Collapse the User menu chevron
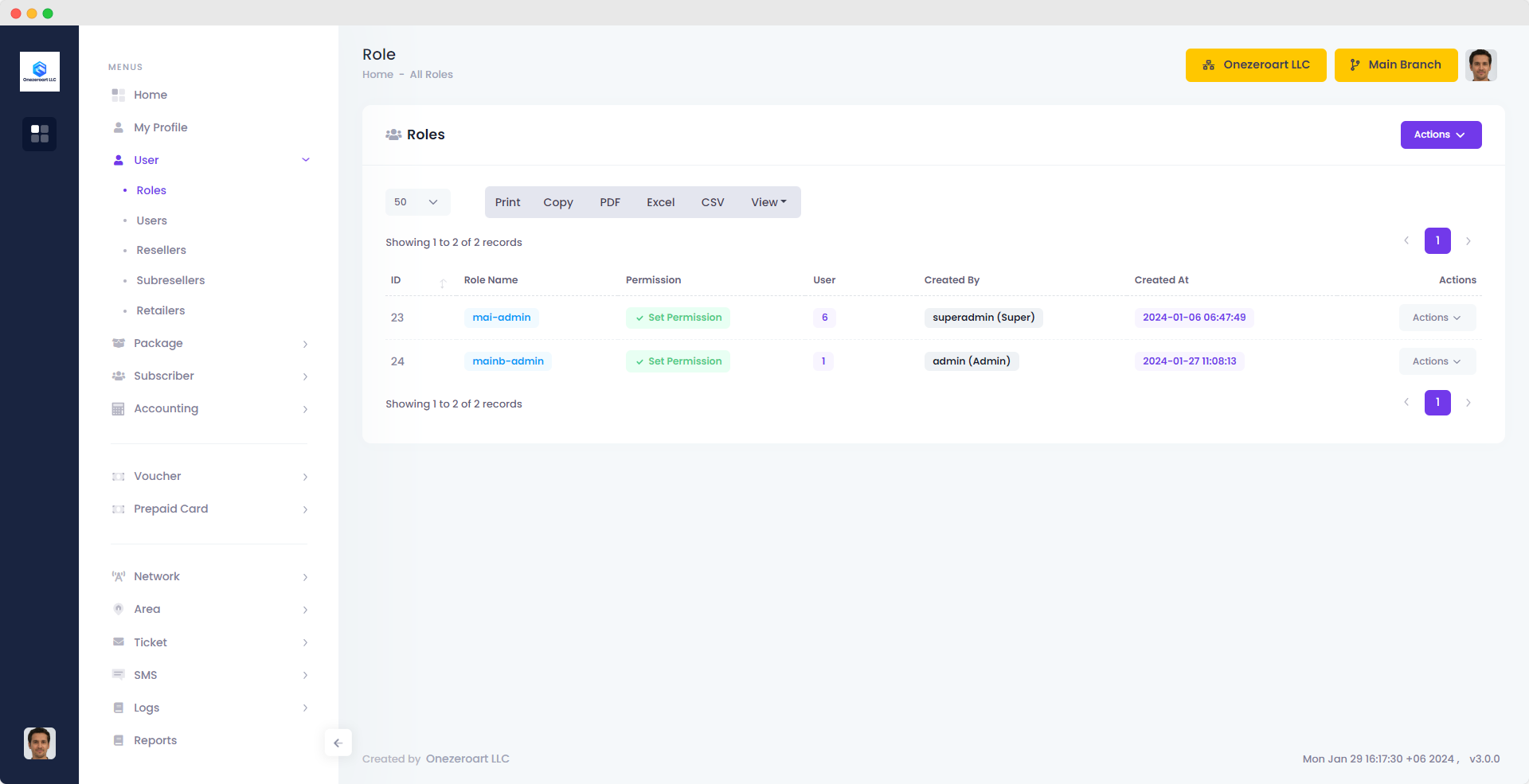1529x784 pixels. 306,160
